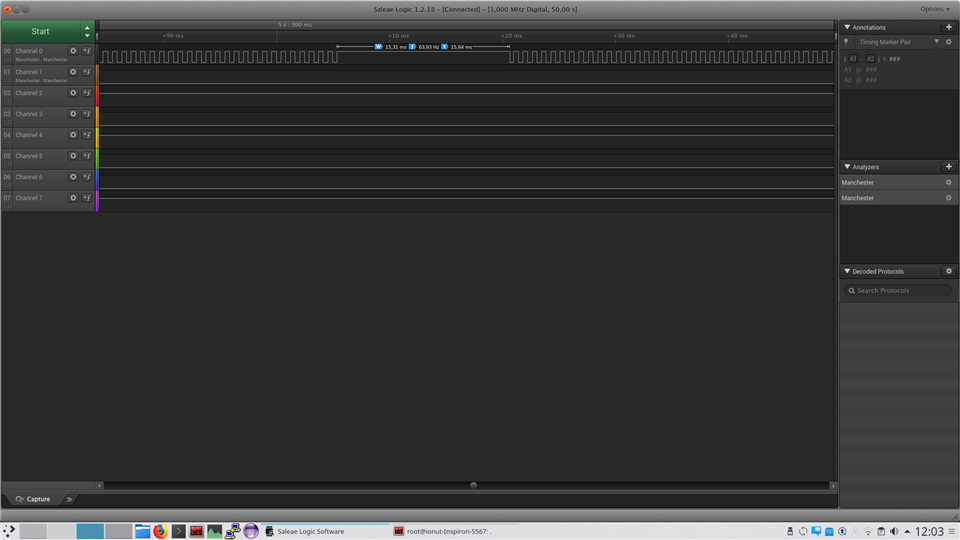Screen dimensions: 960x540
Task: Open the terminal launcher in taskbar
Action: click(178, 531)
